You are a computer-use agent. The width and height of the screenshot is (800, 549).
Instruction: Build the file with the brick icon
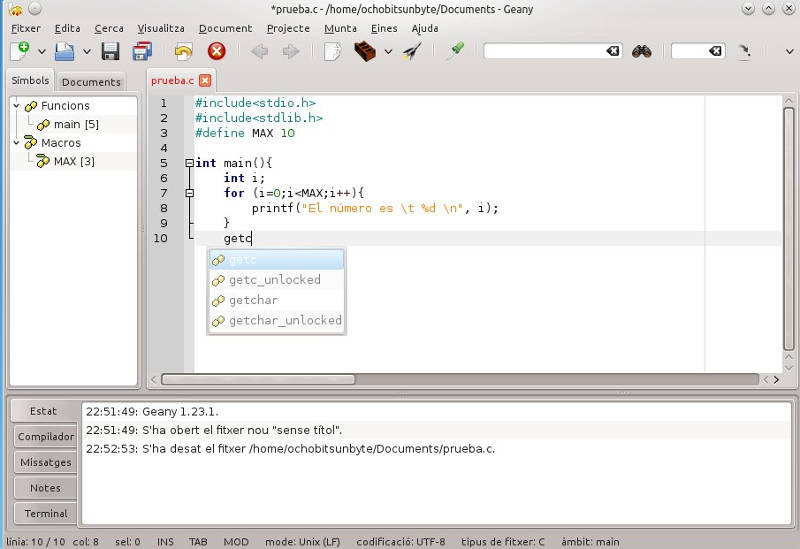click(x=365, y=51)
